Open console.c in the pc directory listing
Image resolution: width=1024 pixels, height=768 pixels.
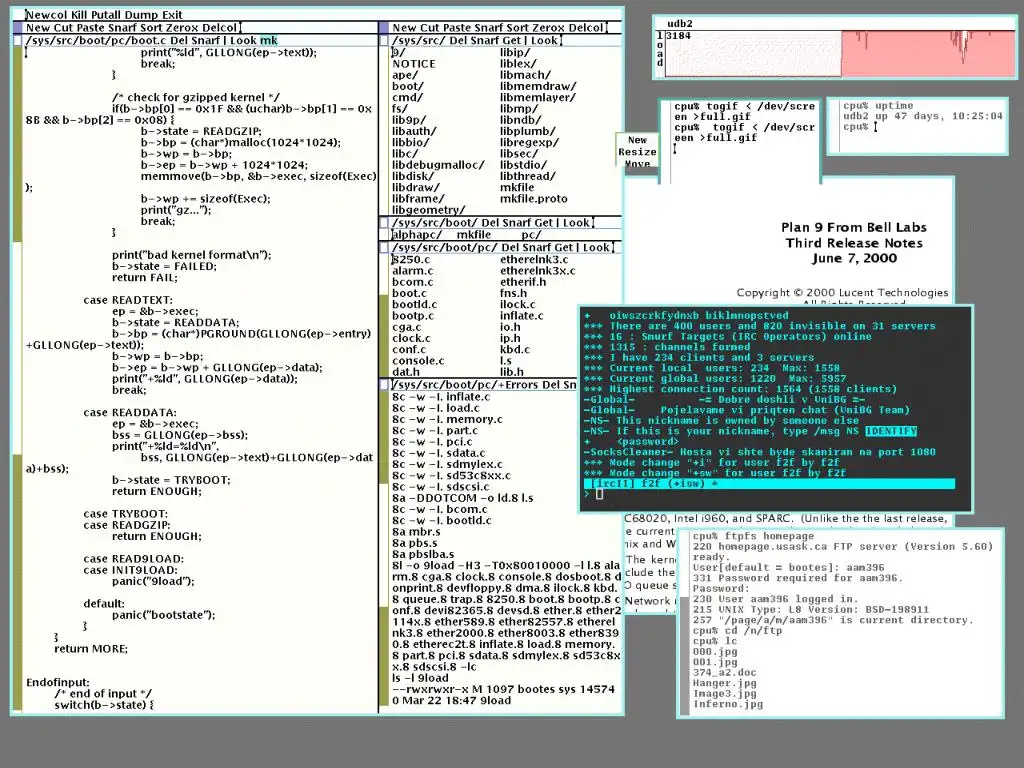pos(418,360)
